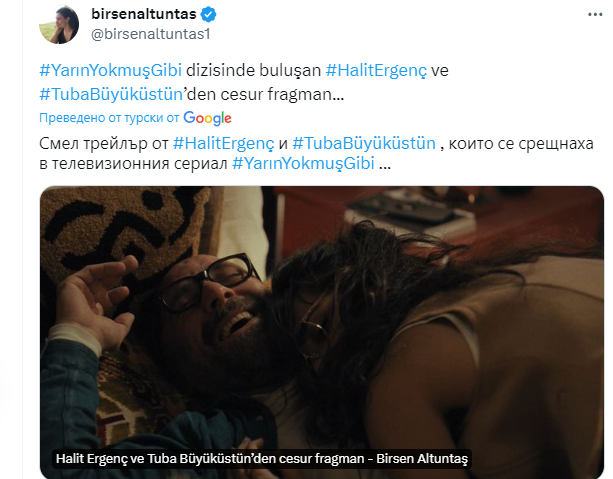Open birsenaltuntas profile avatar picture

pyautogui.click(x=59, y=25)
